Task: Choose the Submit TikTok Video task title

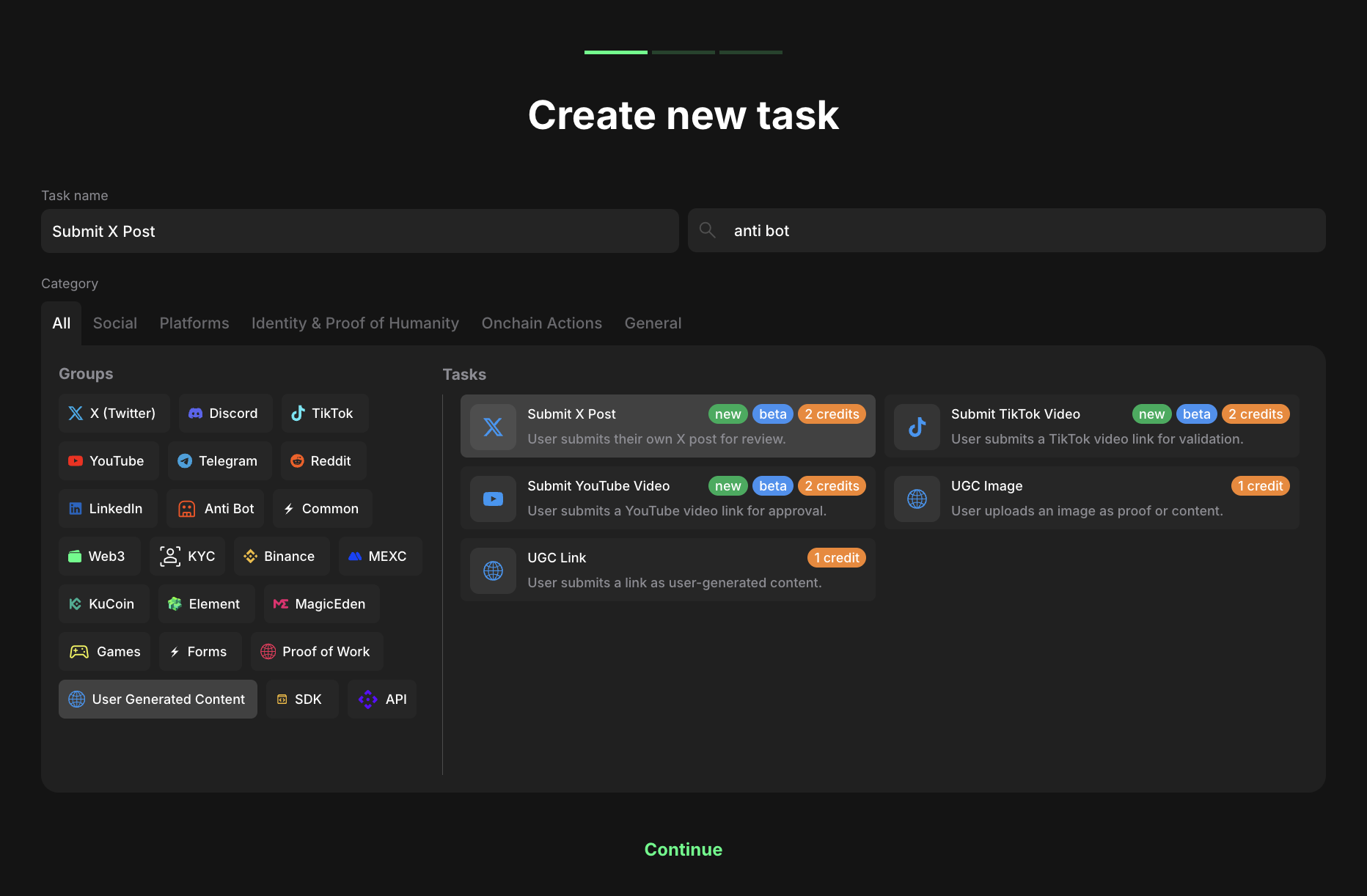Action: point(1016,414)
